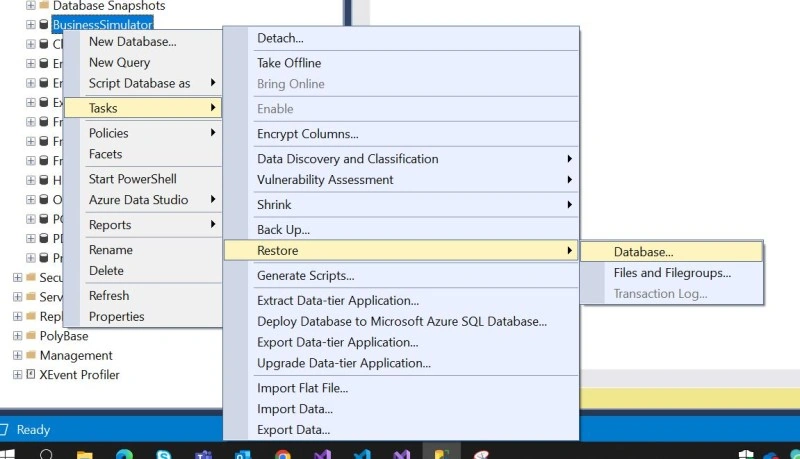This screenshot has height=459, width=800.
Task: Select Generate Scripts... in the Tasks menu
Action: [x=401, y=275]
